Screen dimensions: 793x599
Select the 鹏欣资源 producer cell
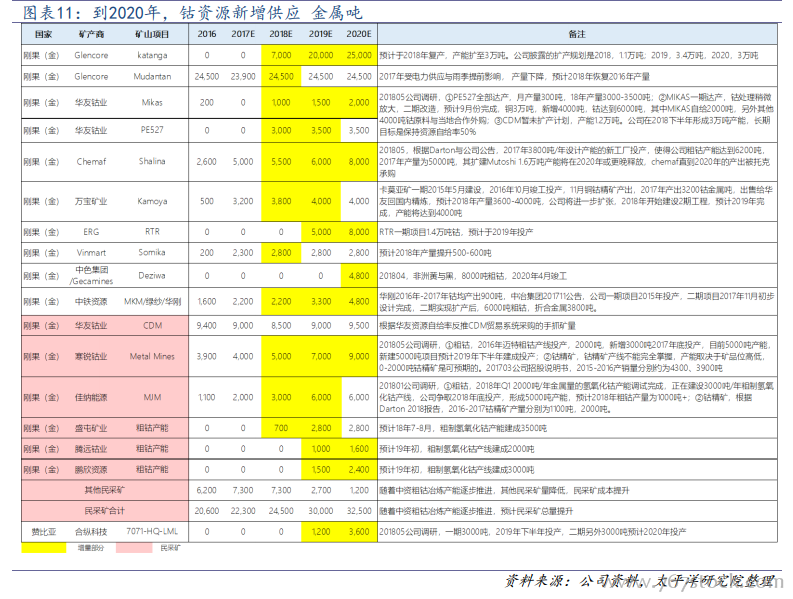(x=92, y=469)
